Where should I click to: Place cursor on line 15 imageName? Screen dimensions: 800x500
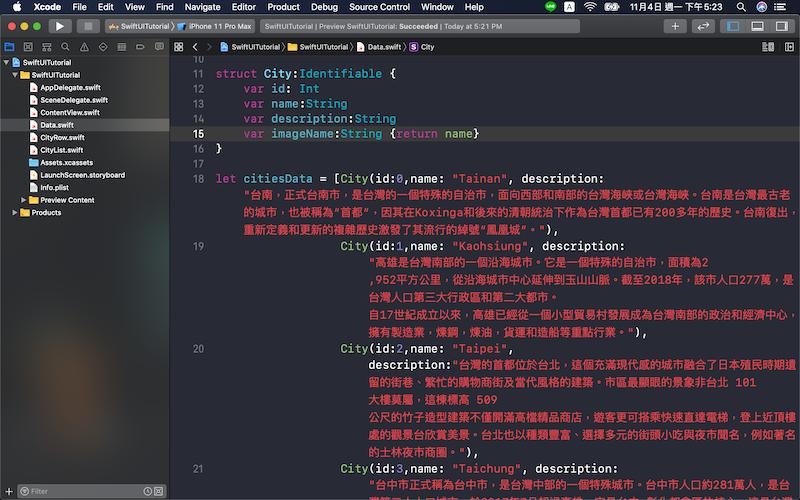[302, 134]
